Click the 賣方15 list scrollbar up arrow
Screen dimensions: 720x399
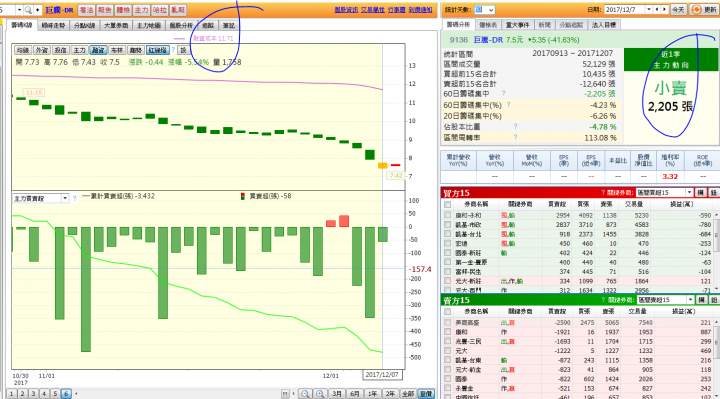(717, 322)
